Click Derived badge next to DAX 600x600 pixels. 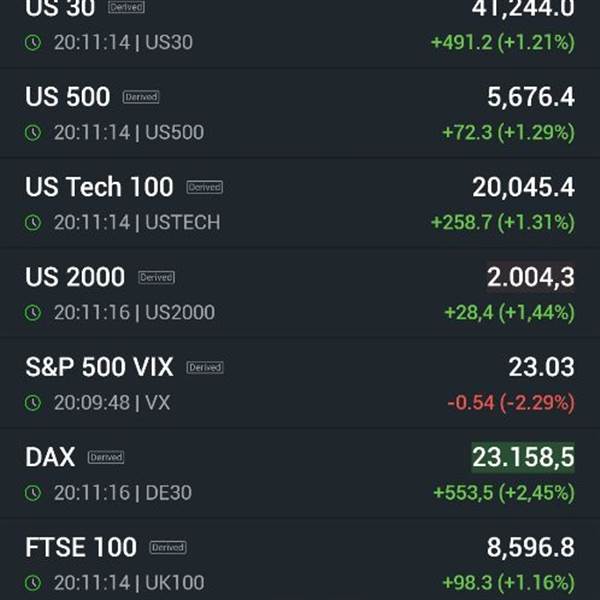pos(106,457)
